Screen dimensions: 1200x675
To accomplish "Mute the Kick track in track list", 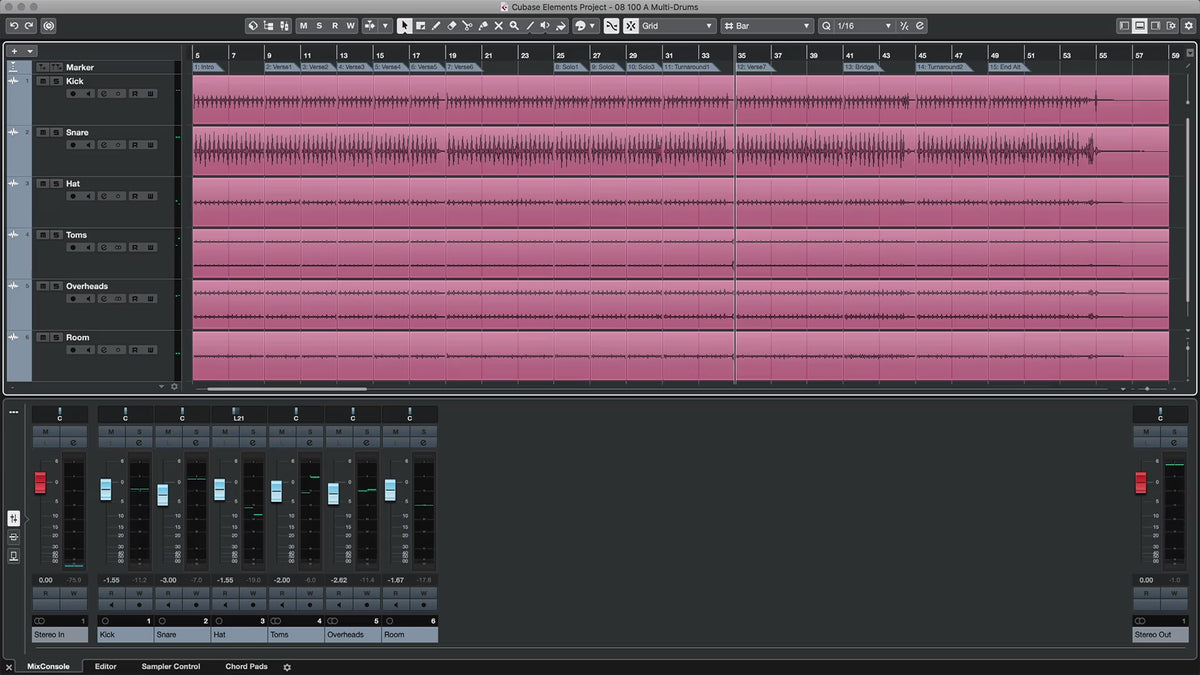I will tap(43, 81).
